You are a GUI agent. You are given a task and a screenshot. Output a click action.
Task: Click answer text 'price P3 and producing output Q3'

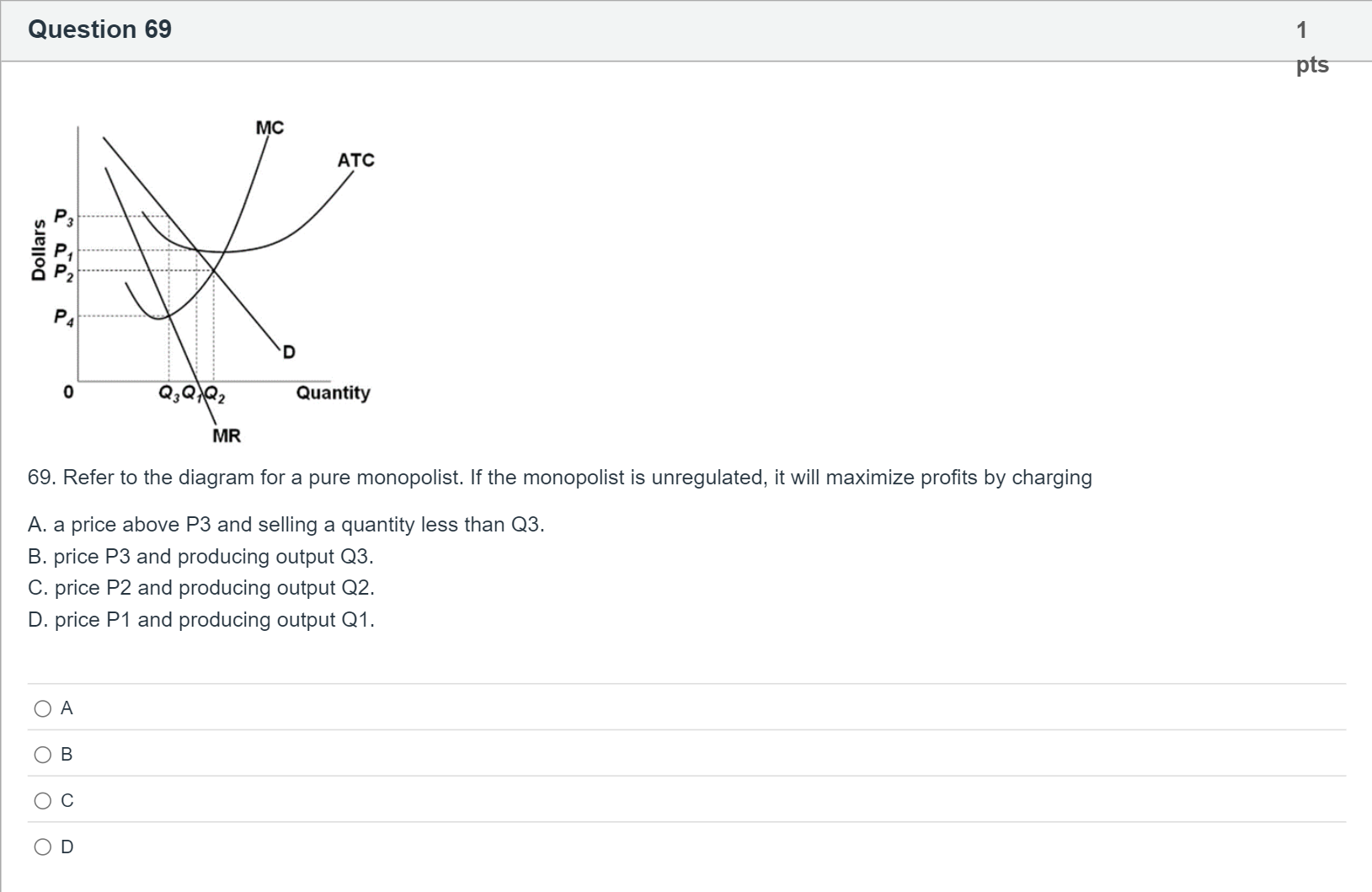(213, 557)
